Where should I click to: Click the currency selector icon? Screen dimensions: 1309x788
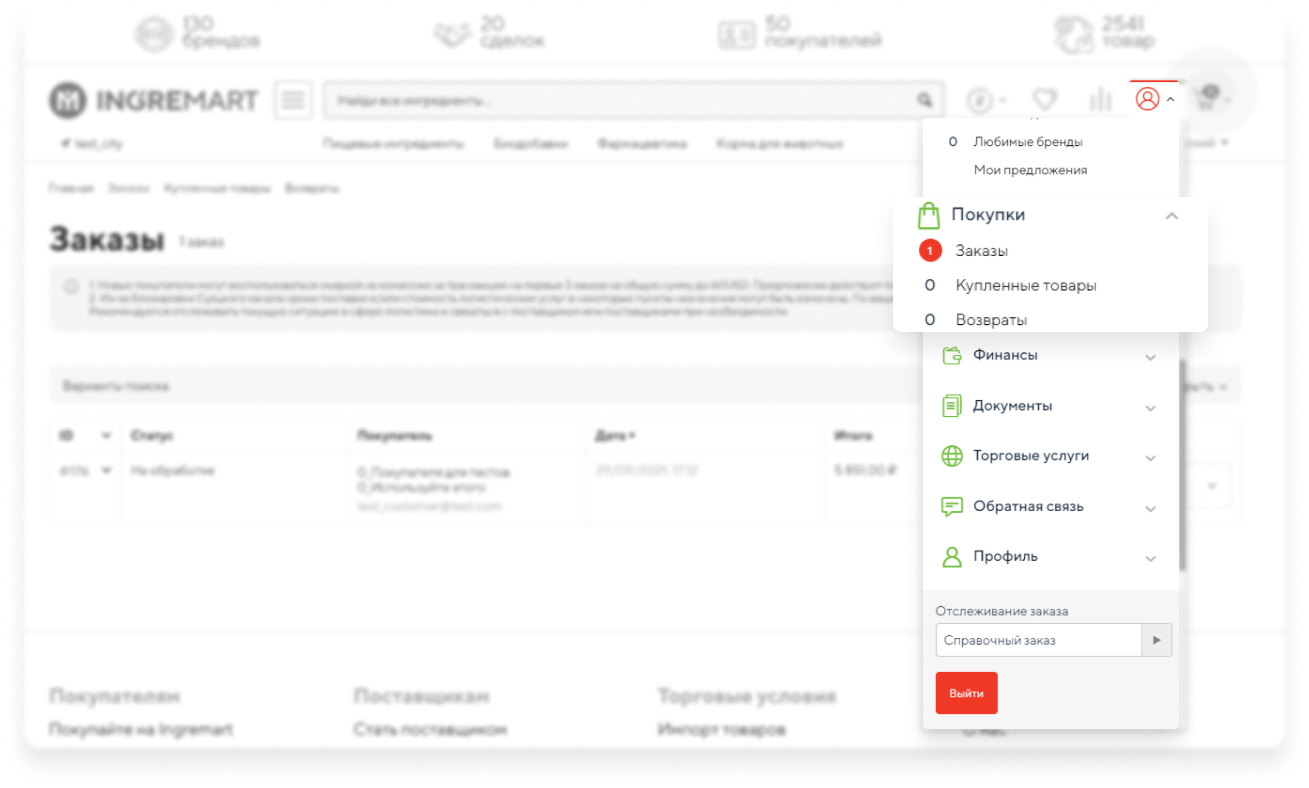[x=979, y=100]
